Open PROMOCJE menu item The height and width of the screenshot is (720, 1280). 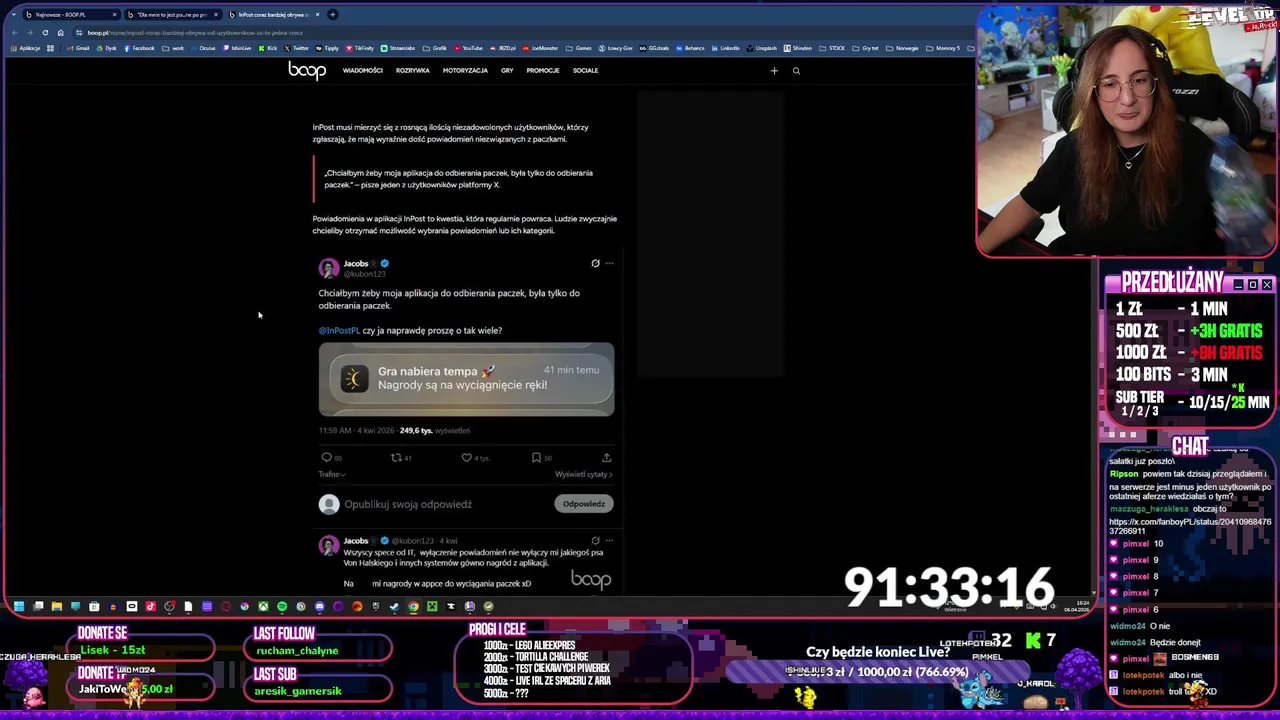click(543, 70)
